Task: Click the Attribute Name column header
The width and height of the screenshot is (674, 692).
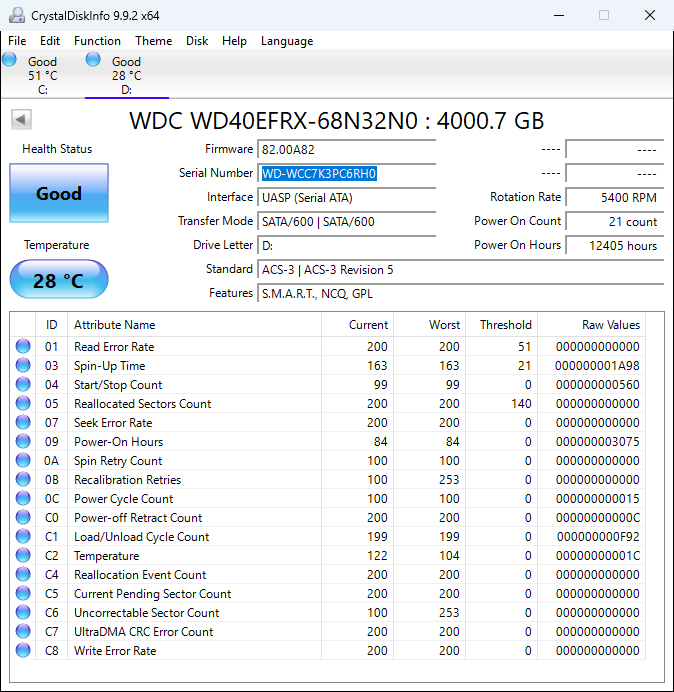Action: [194, 325]
